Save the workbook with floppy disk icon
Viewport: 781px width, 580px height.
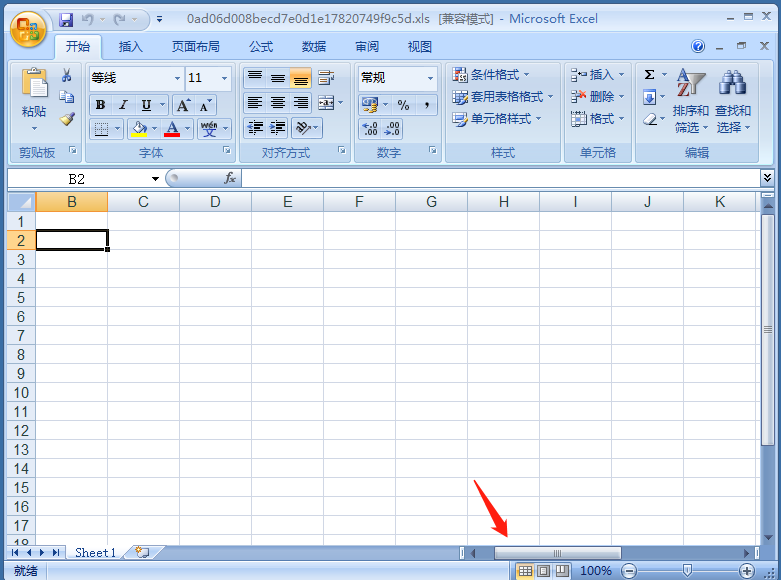[x=66, y=20]
